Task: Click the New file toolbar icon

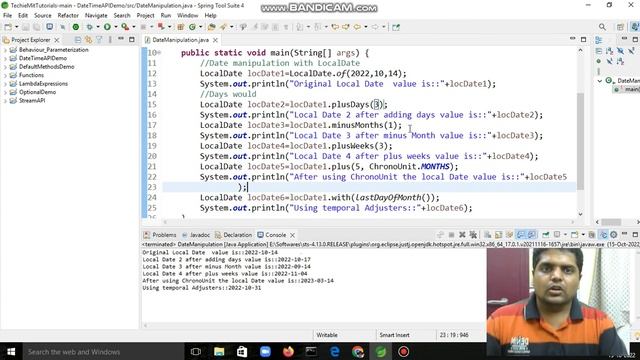Action: [8, 27]
